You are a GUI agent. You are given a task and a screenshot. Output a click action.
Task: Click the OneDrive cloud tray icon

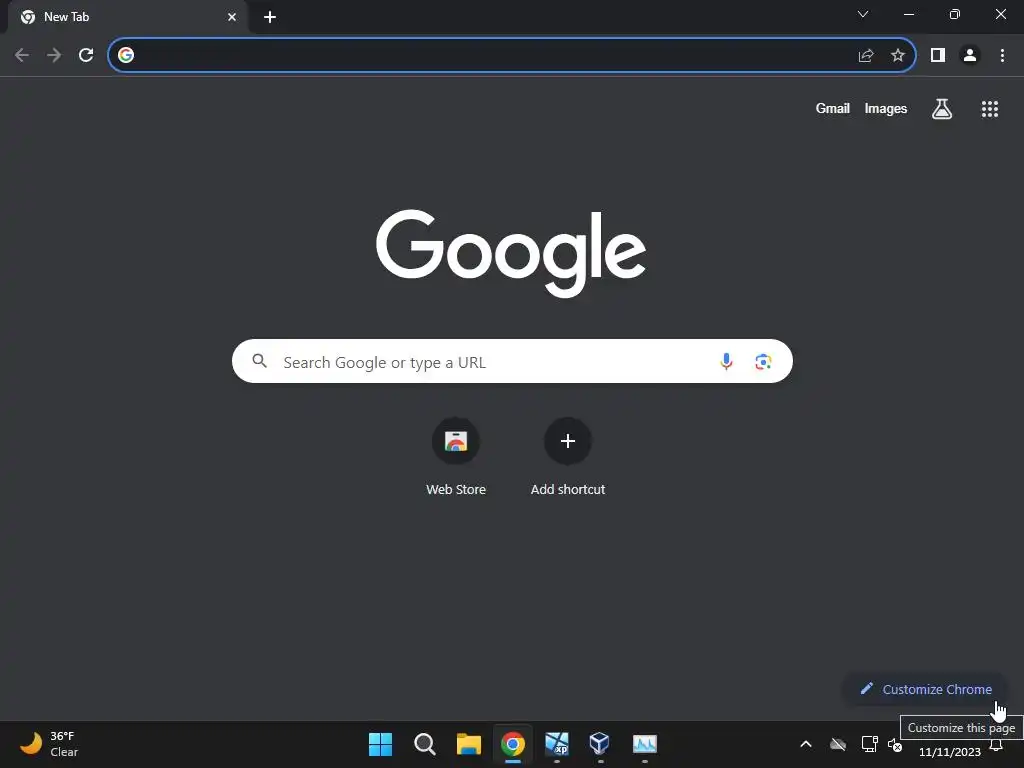click(x=838, y=744)
